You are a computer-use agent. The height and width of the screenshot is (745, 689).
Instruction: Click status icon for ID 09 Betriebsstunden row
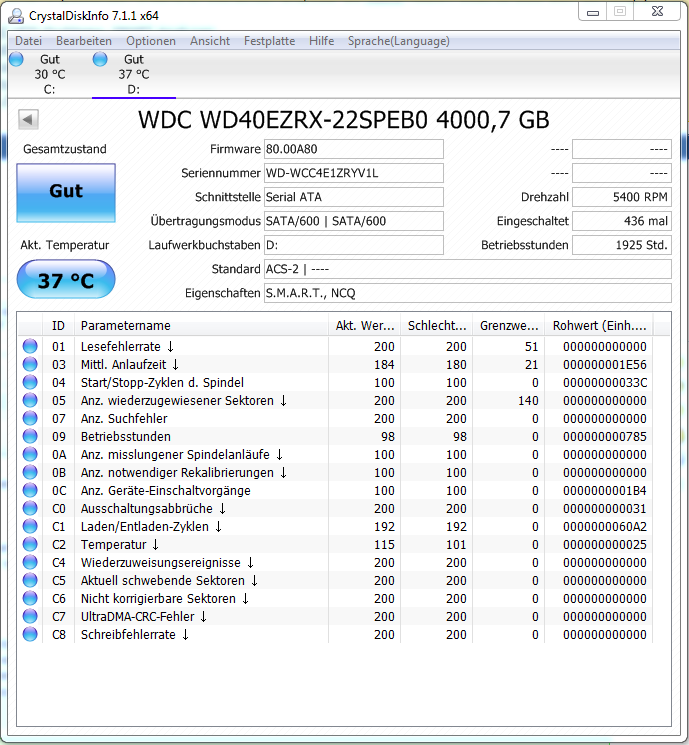(30, 437)
